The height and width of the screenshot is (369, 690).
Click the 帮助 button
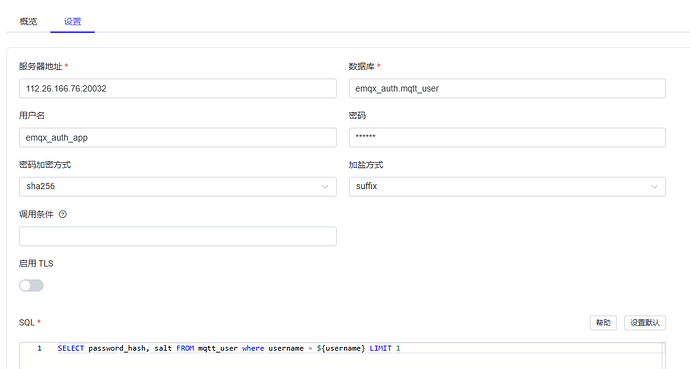point(603,323)
